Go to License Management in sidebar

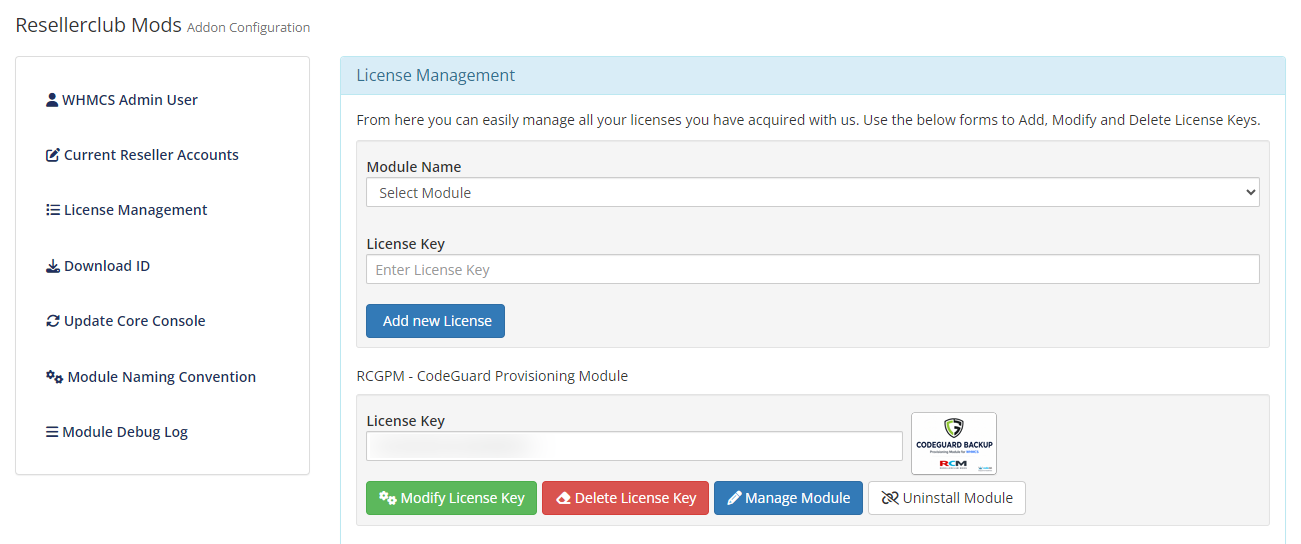click(x=127, y=210)
